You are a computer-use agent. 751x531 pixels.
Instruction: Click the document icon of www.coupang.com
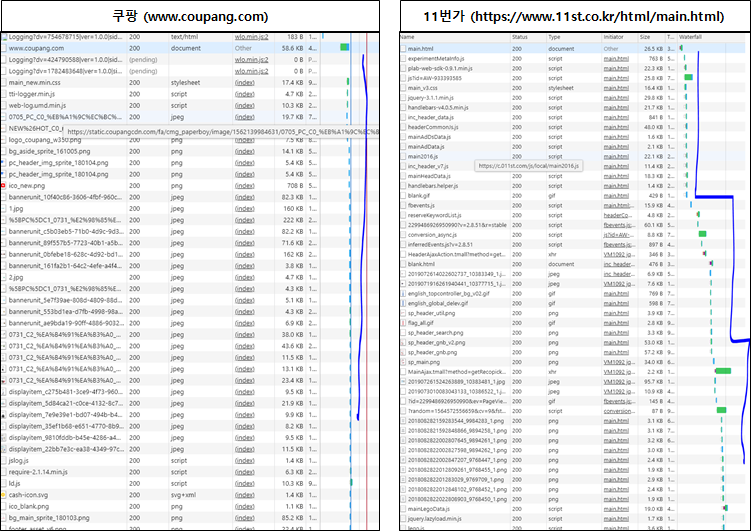pos(4,48)
